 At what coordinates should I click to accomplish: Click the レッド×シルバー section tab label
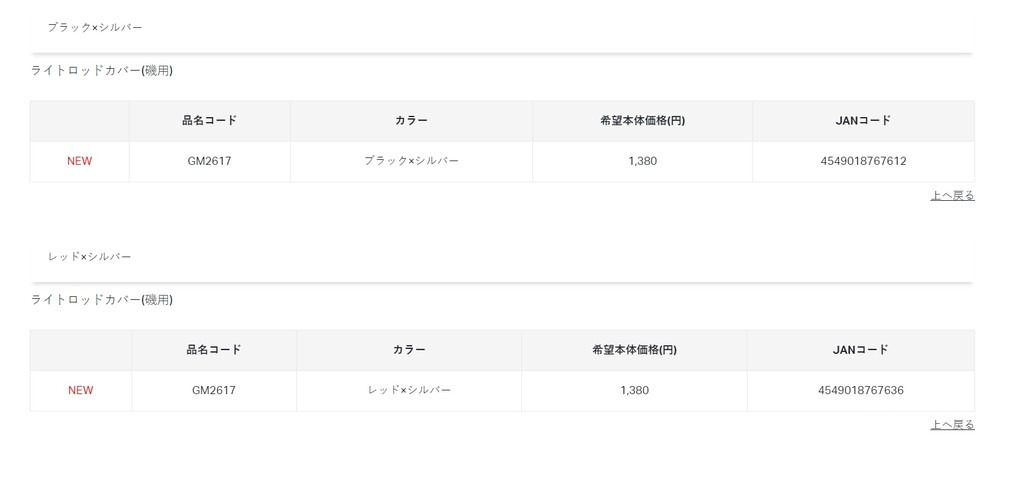(90, 257)
